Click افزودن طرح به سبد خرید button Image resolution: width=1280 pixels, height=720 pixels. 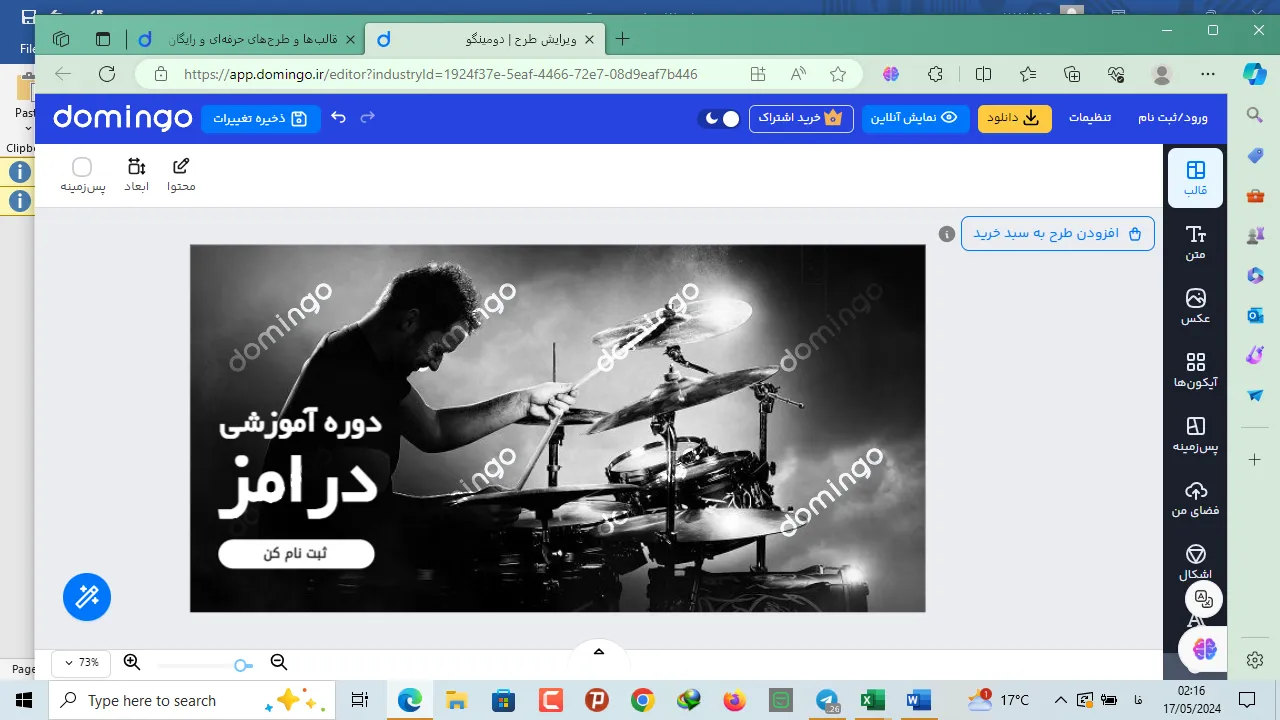click(1058, 234)
